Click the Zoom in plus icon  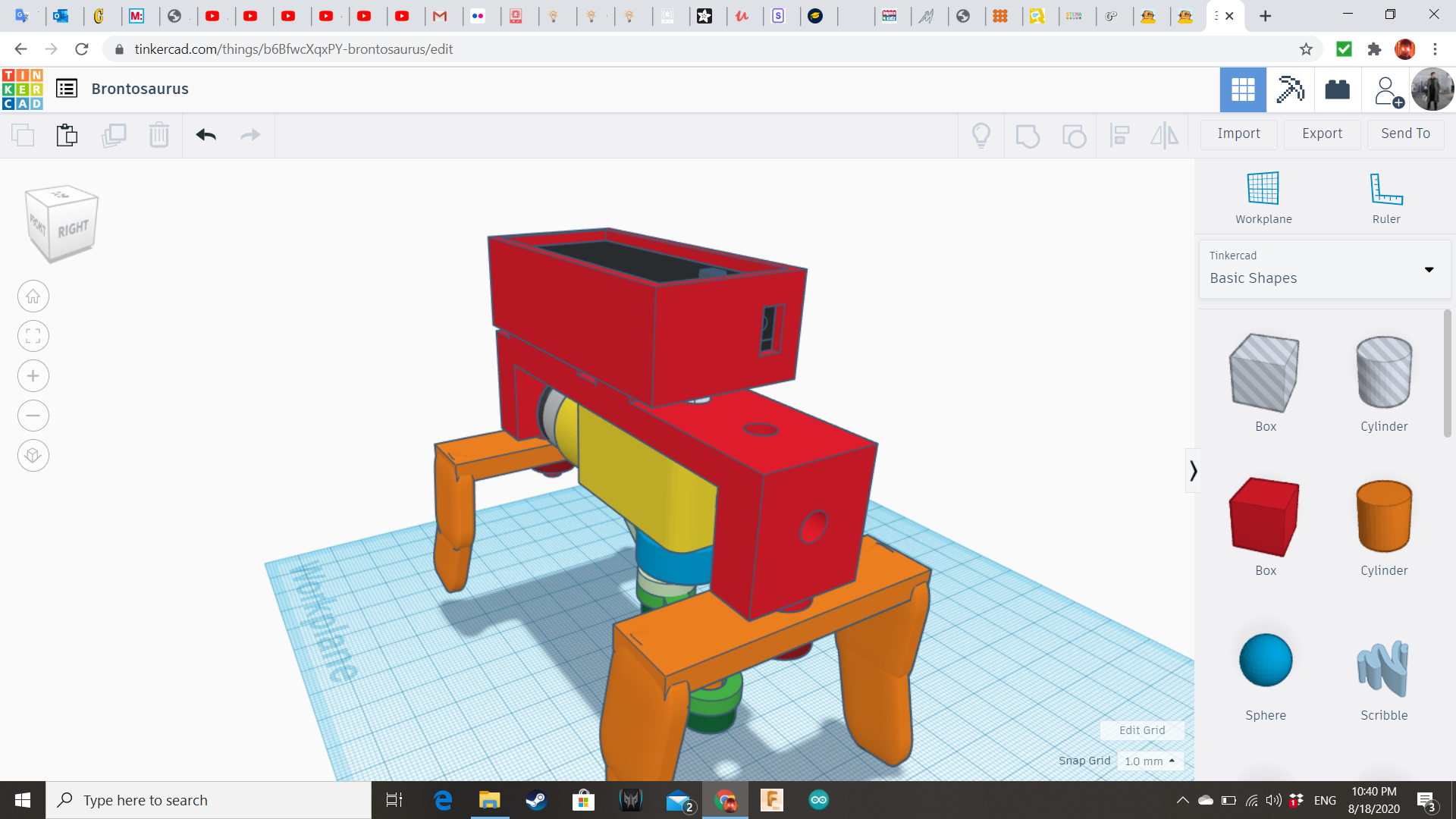point(33,376)
